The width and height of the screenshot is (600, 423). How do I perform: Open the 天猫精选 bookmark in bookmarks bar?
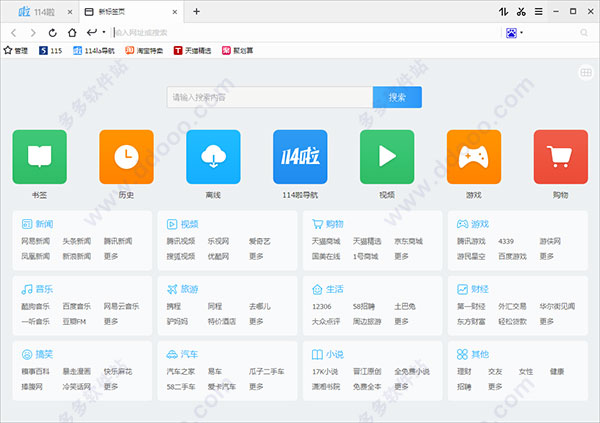(192, 51)
